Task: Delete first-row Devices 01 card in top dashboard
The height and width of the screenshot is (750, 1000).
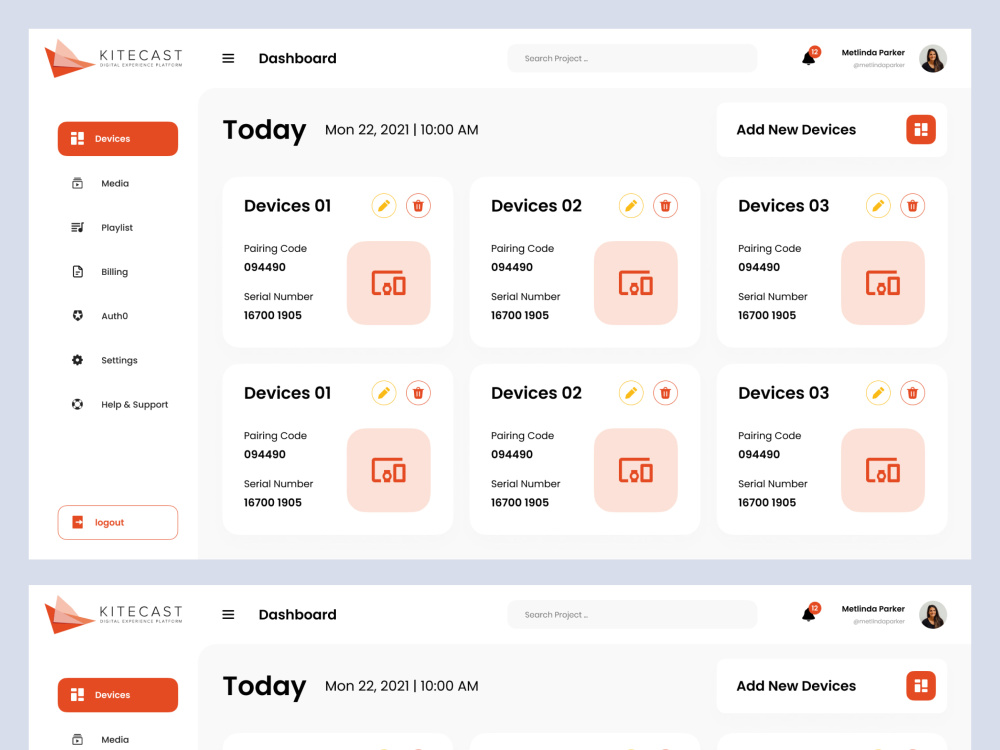Action: [418, 206]
